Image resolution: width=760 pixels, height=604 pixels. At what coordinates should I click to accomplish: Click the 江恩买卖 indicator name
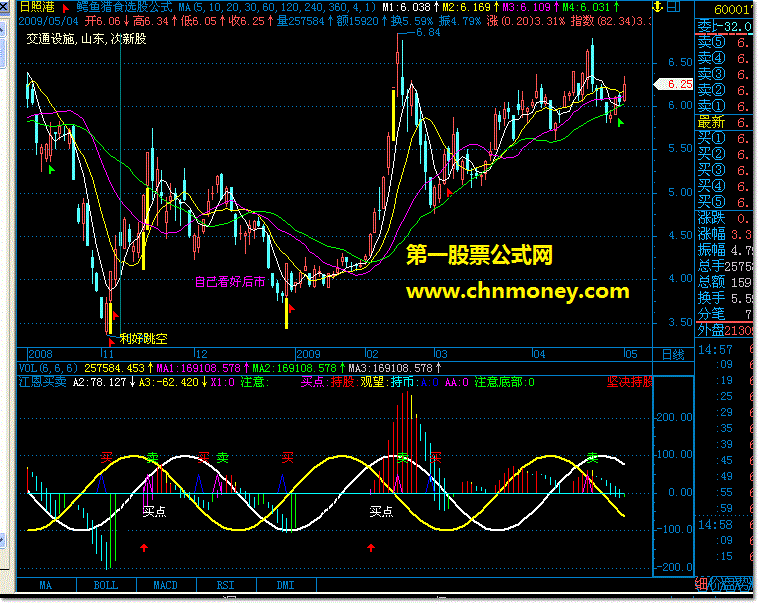pyautogui.click(x=43, y=382)
